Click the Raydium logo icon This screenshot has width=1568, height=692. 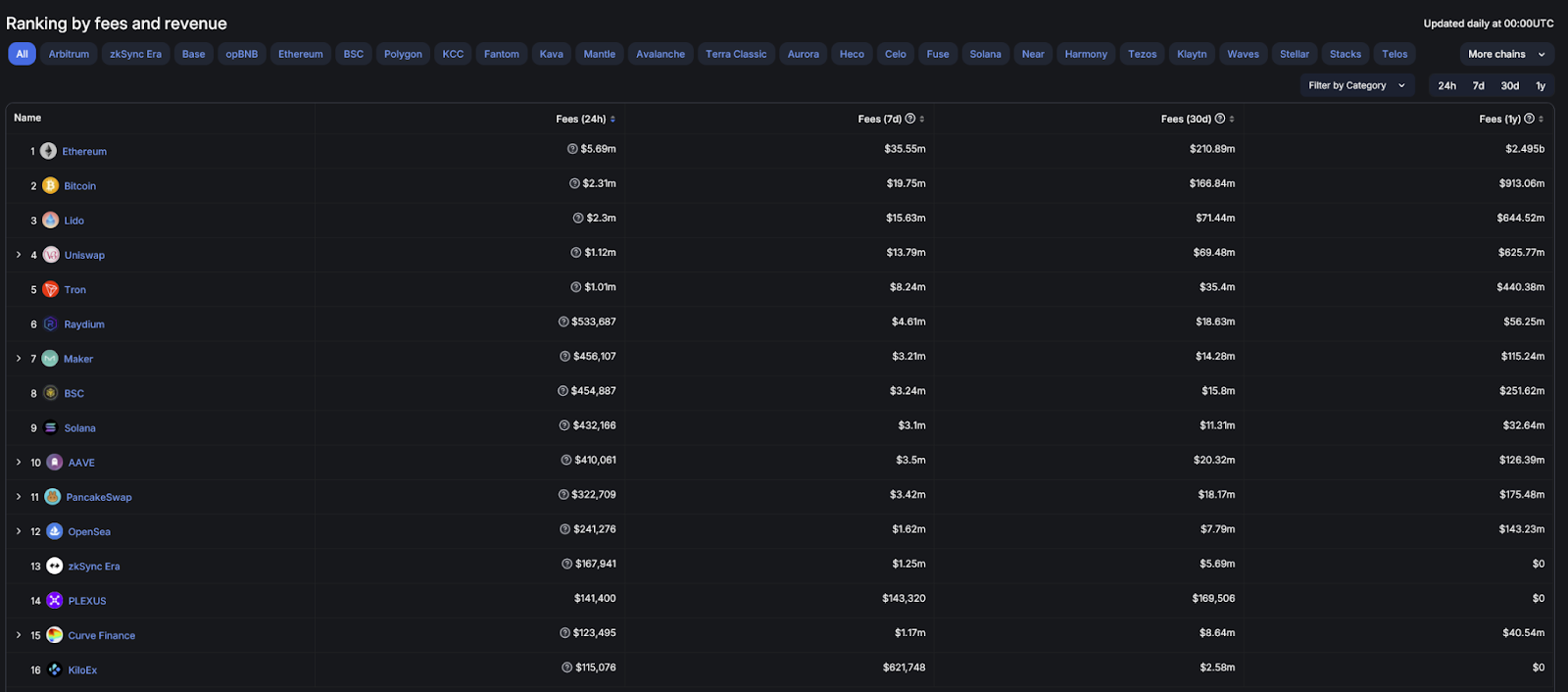50,324
